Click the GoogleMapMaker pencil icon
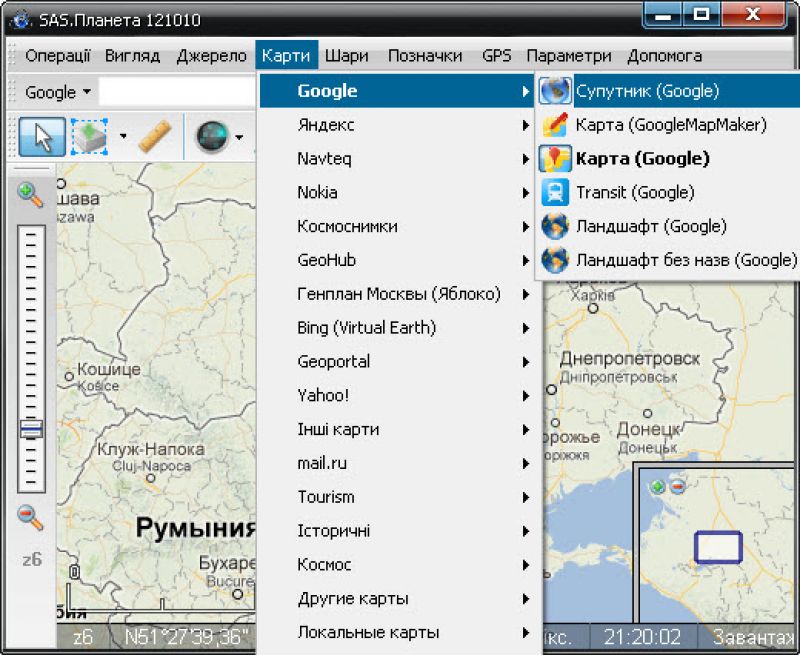 (555, 124)
